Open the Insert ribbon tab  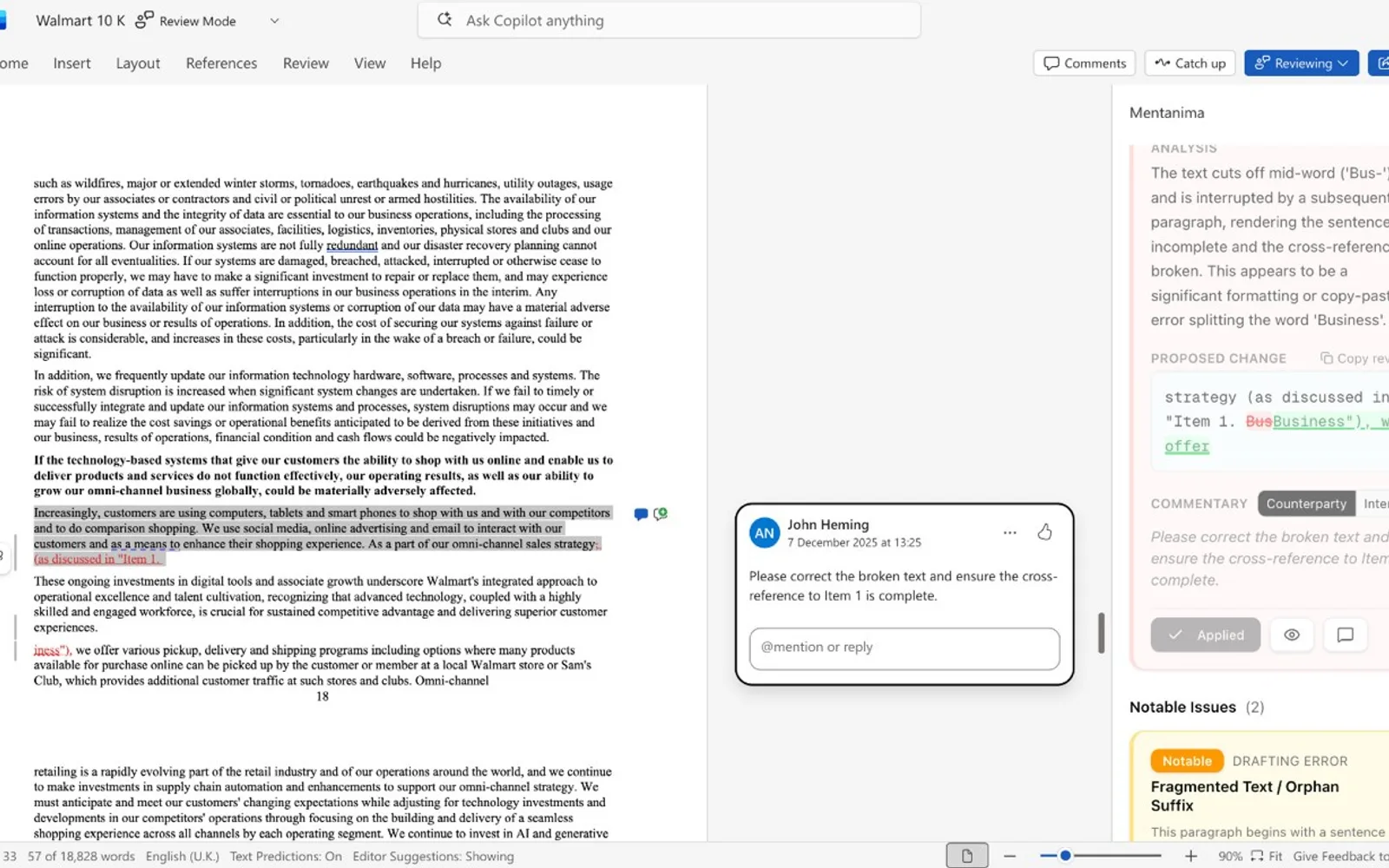(x=72, y=63)
